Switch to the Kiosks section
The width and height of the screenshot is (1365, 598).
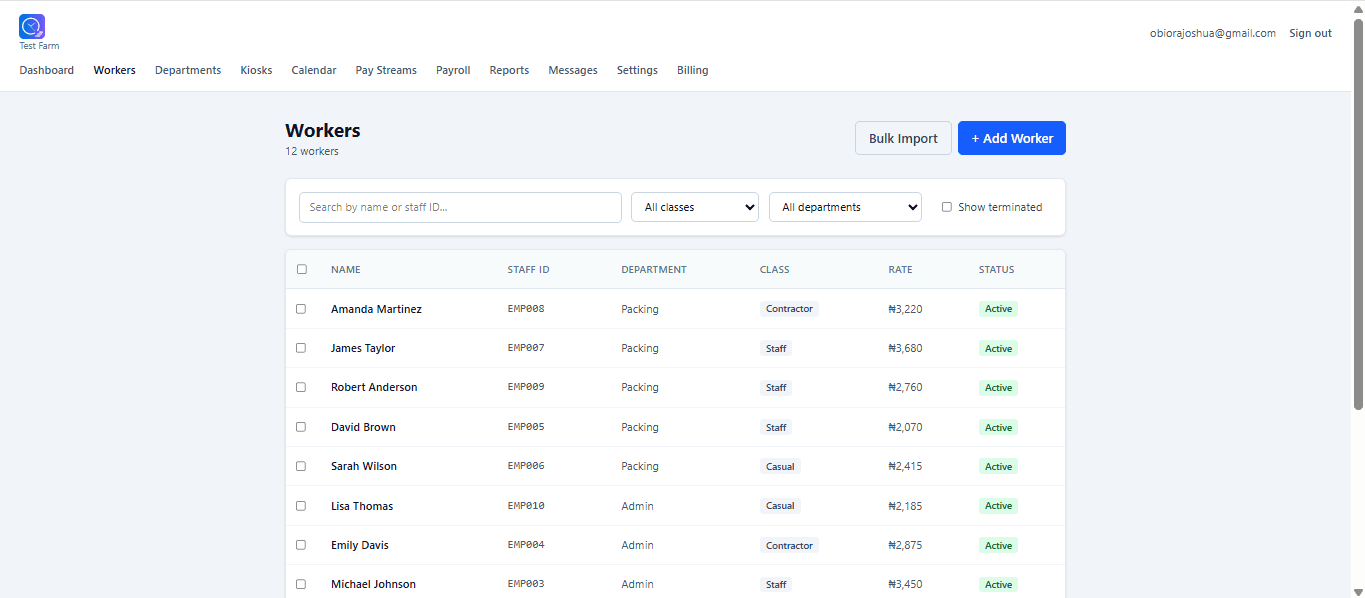256,70
